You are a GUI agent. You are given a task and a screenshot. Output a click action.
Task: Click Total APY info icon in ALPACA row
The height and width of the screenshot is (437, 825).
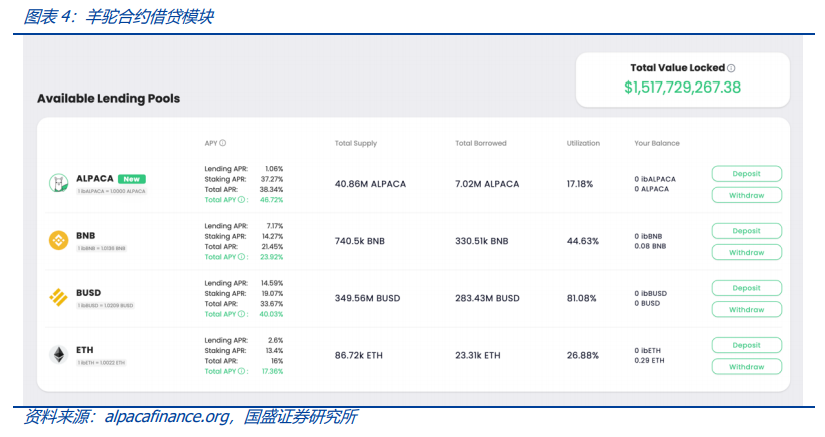(241, 200)
